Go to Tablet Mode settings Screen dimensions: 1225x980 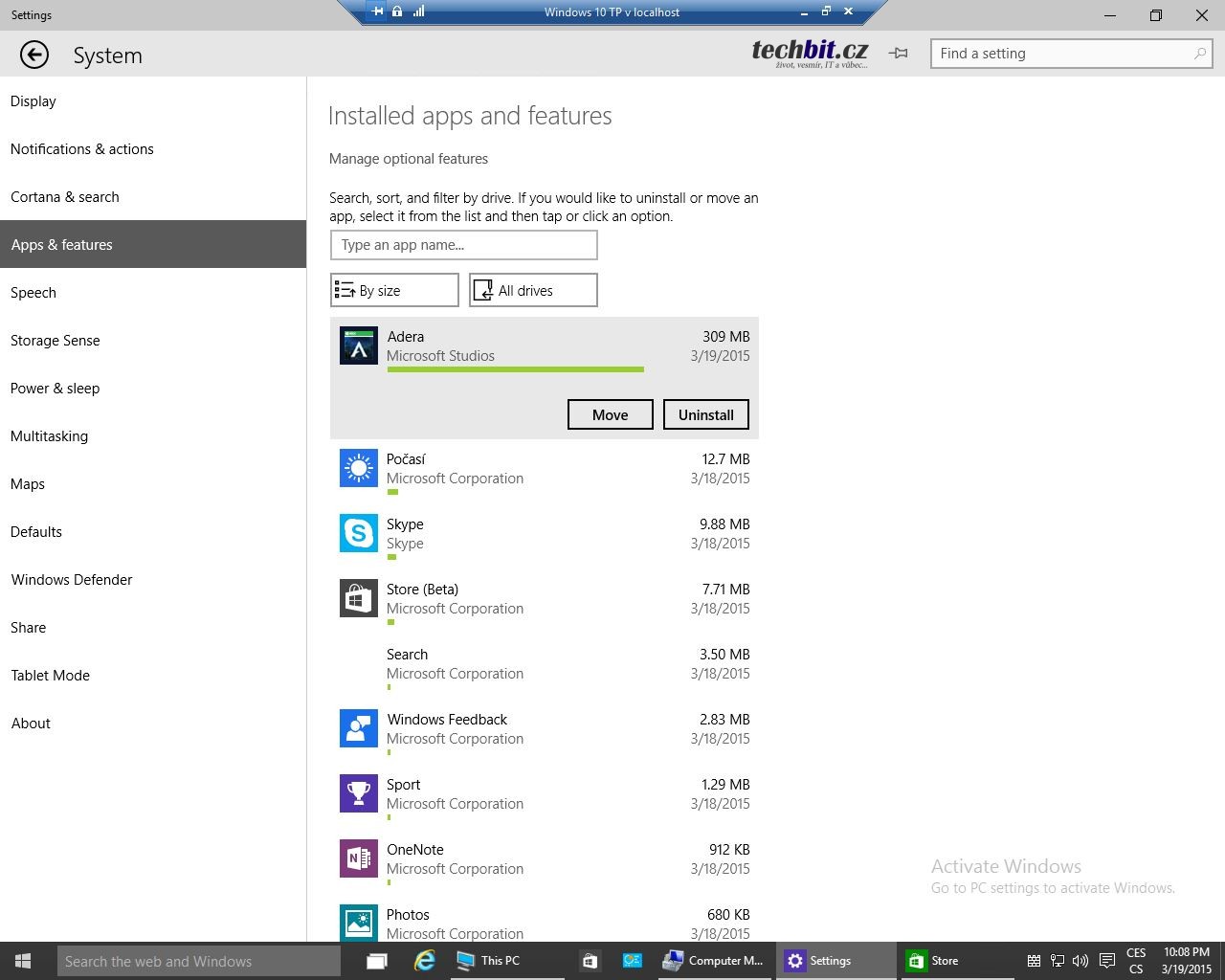pos(51,676)
